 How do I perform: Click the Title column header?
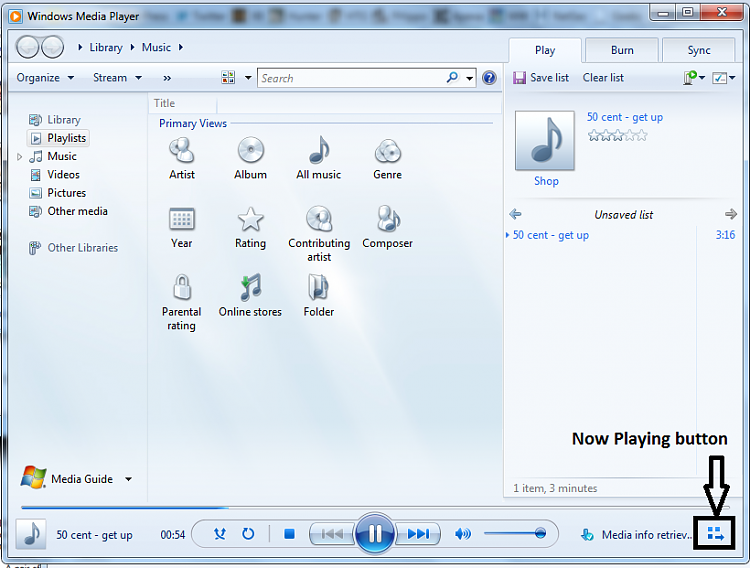pos(184,103)
